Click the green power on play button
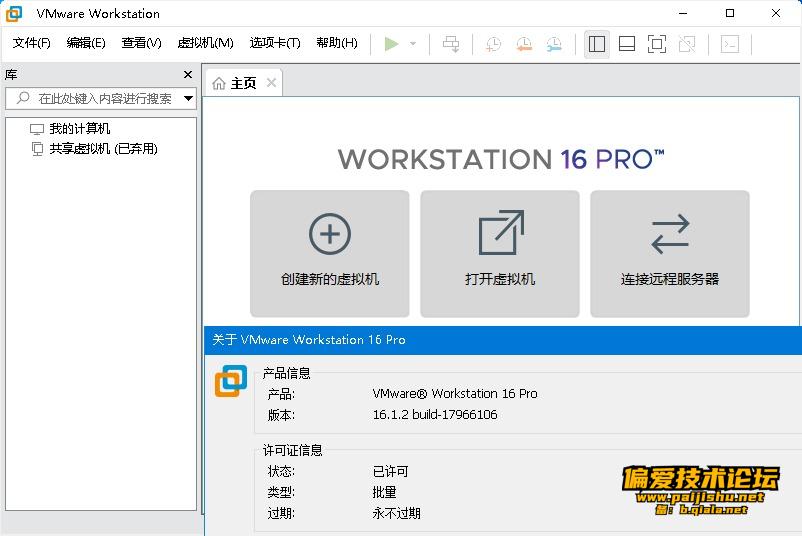 point(391,44)
